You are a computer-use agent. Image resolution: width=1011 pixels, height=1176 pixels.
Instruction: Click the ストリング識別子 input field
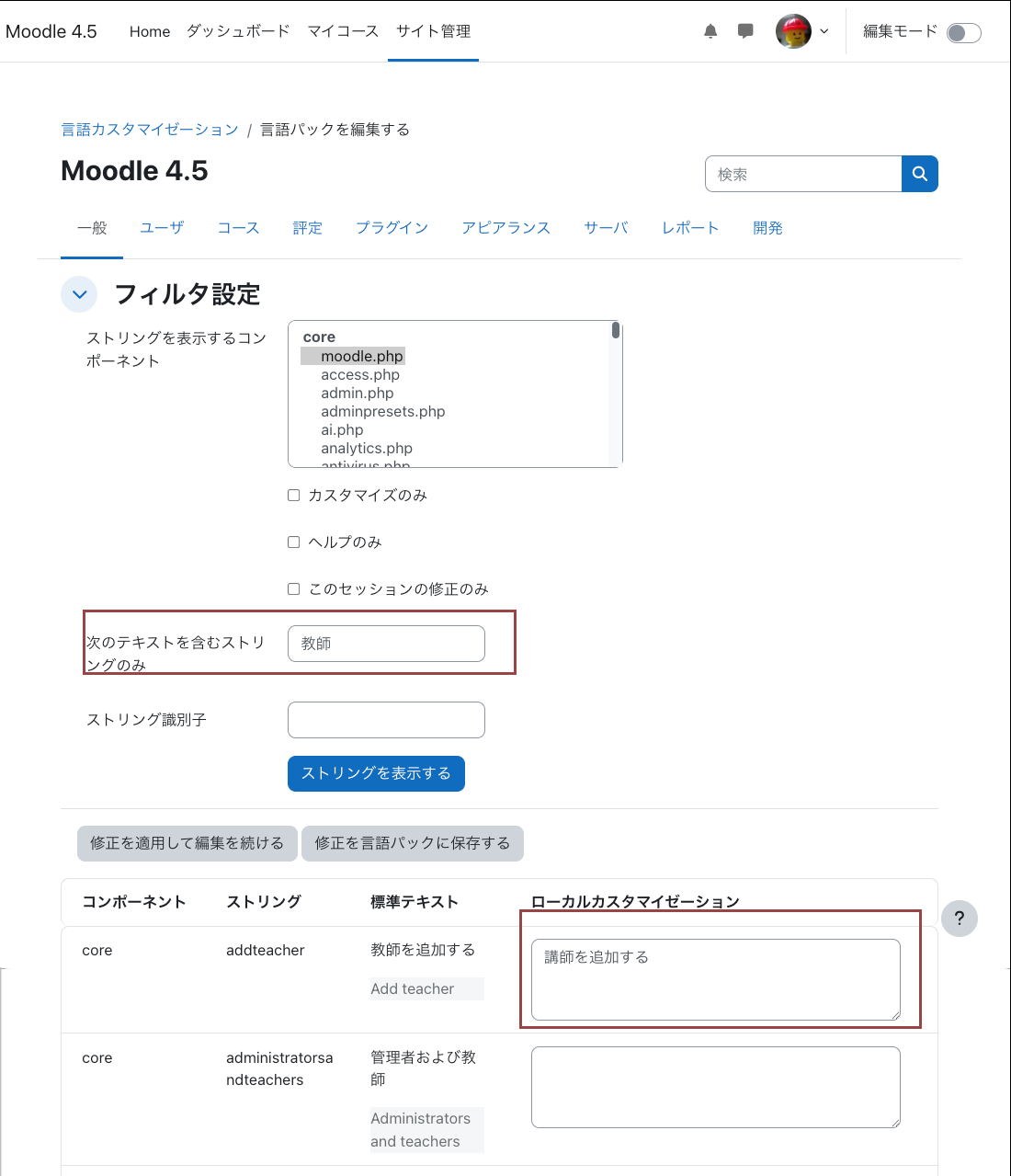click(386, 720)
